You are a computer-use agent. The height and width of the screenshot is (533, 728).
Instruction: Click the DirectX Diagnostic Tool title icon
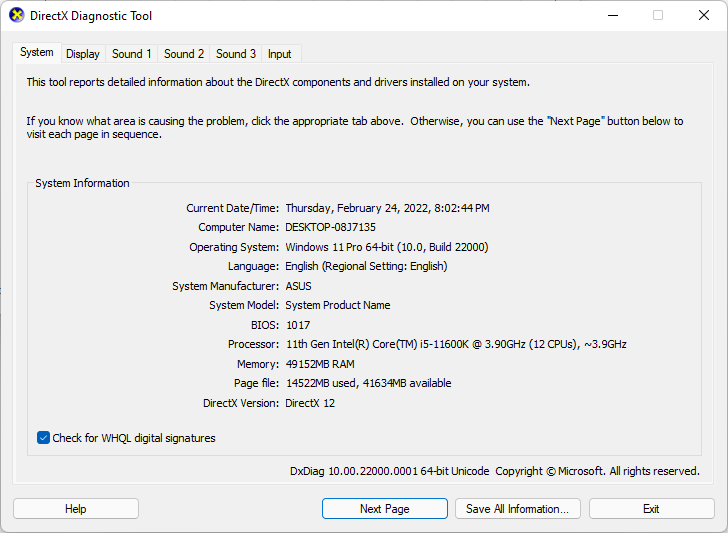click(16, 15)
